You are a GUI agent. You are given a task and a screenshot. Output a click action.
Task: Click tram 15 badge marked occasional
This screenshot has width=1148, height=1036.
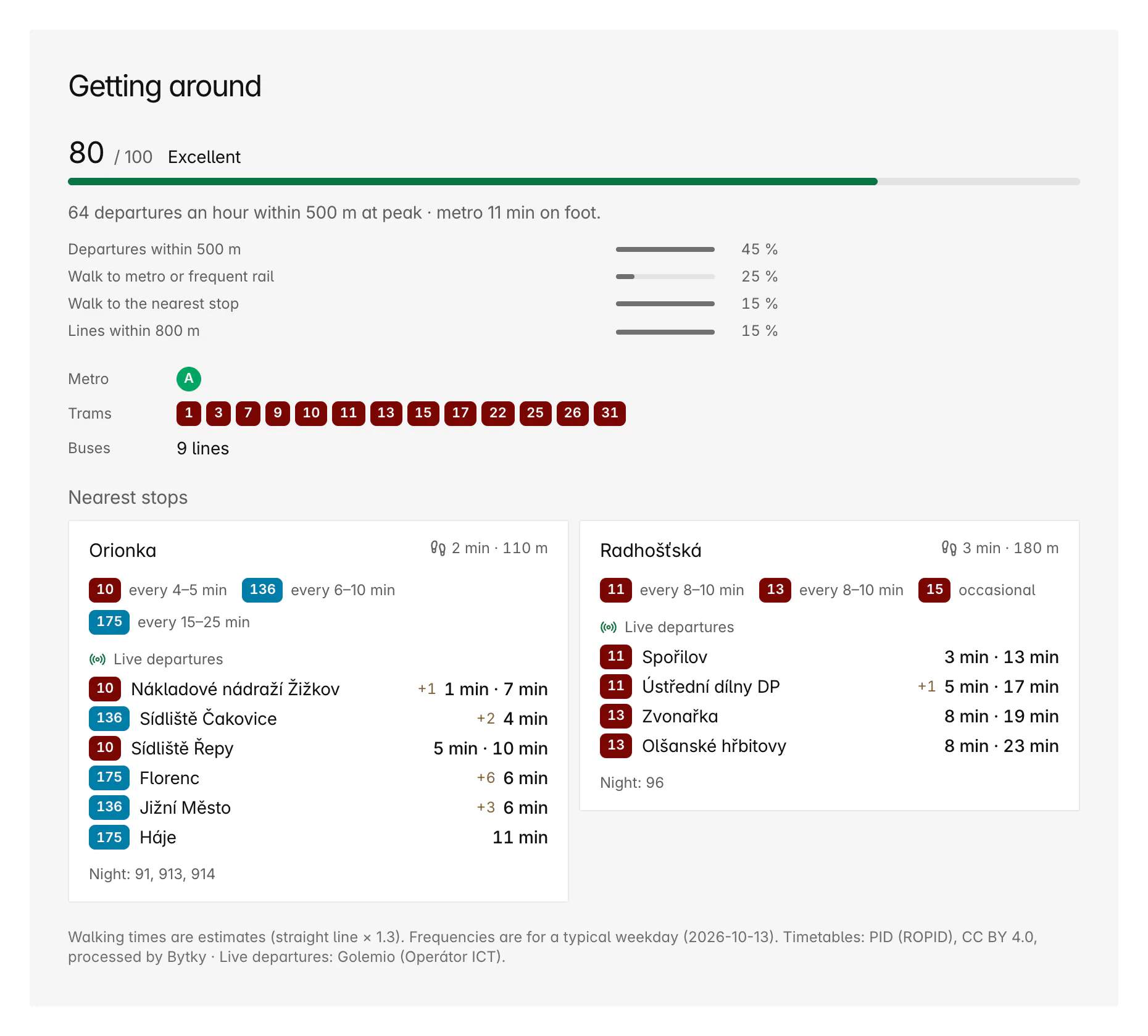934,590
